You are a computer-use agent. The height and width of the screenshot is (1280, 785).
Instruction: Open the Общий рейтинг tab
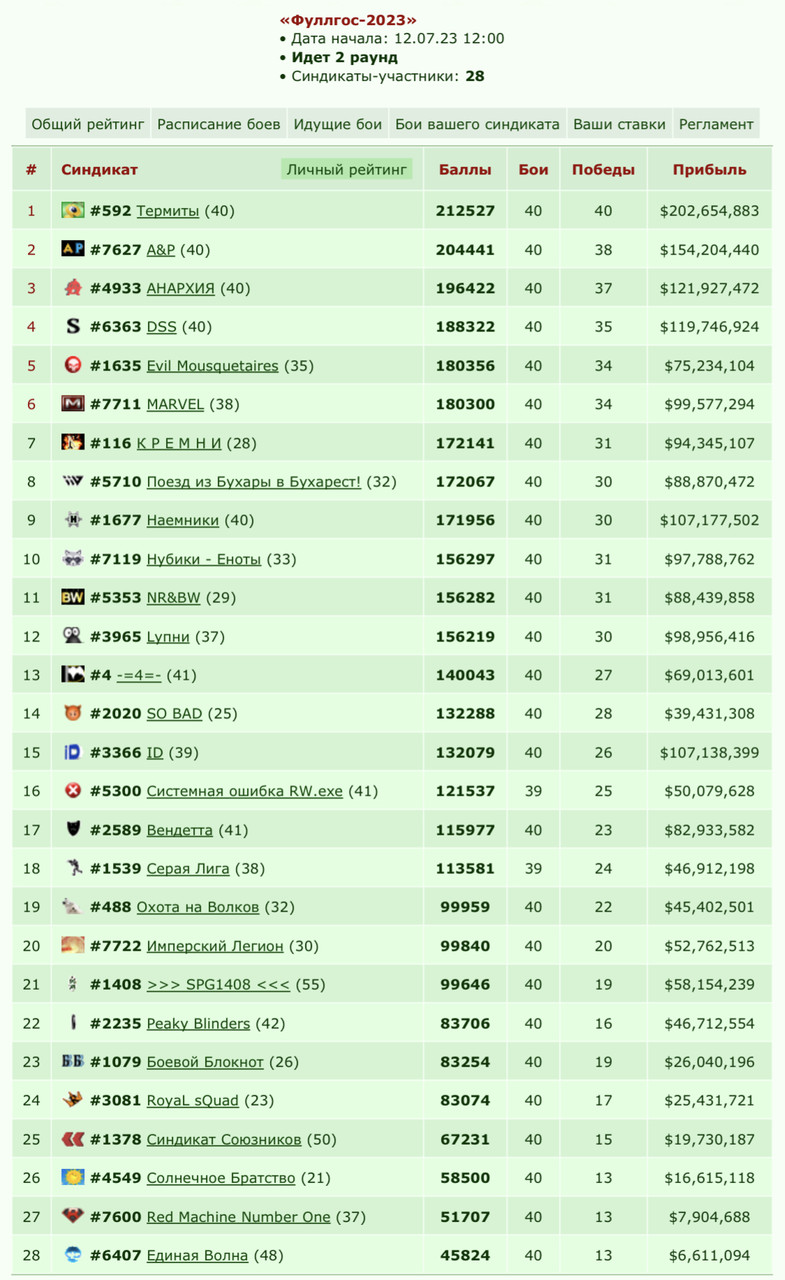coord(88,125)
